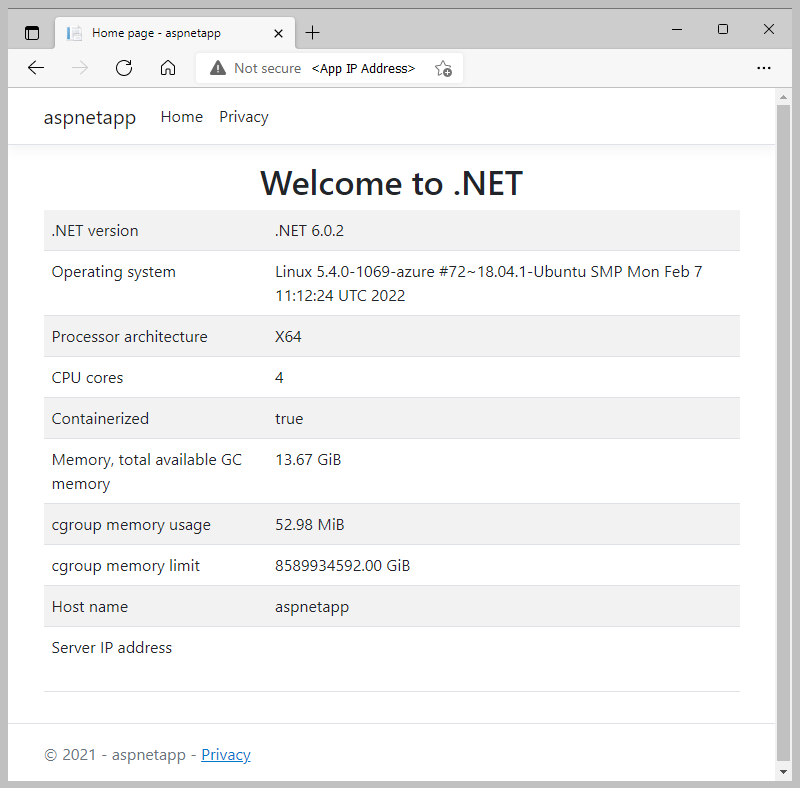801x788 pixels.
Task: Open the Privacy page from the navbar
Action: pyautogui.click(x=243, y=116)
